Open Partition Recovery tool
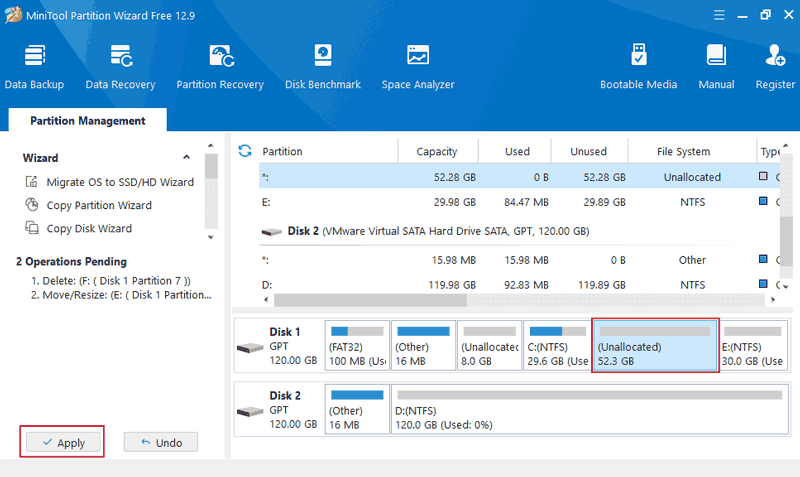Viewport: 800px width, 477px height. click(220, 65)
